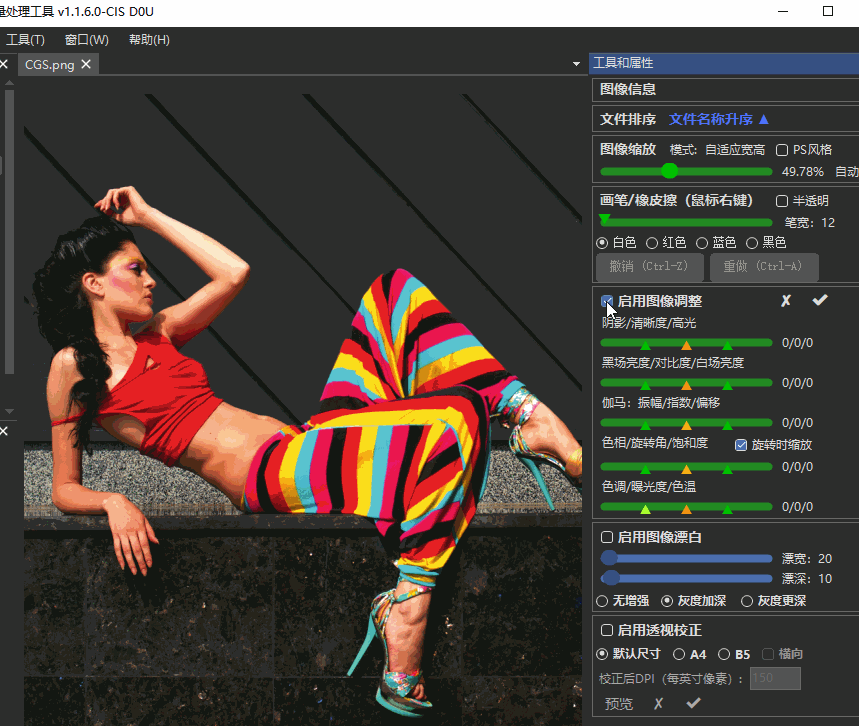Close the CGS.png tab with its X

coord(86,64)
